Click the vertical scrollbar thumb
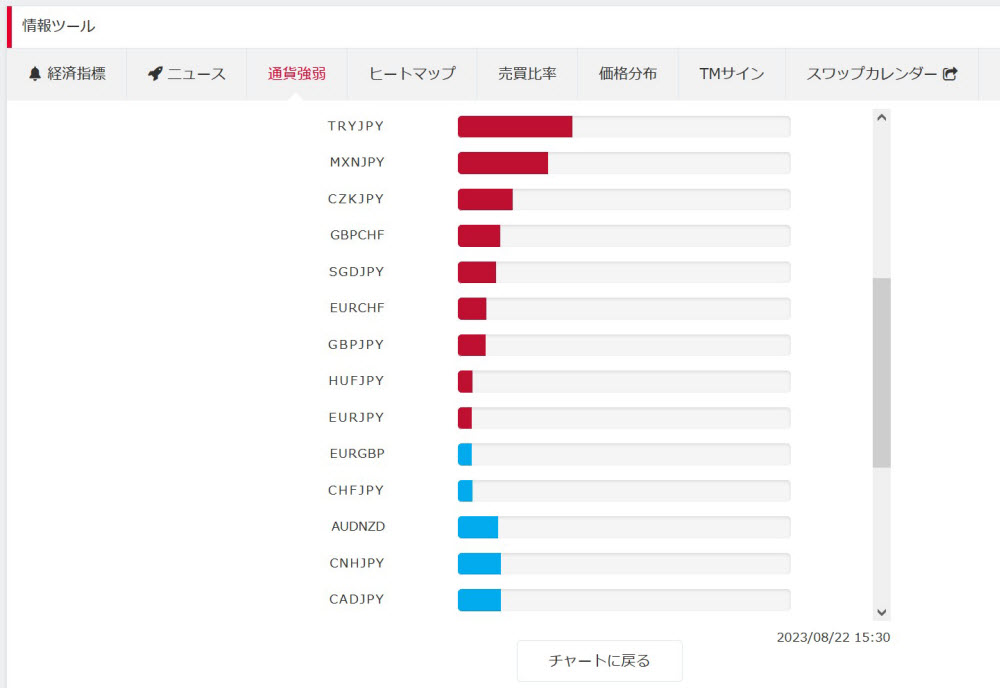The image size is (1000, 688). point(881,373)
